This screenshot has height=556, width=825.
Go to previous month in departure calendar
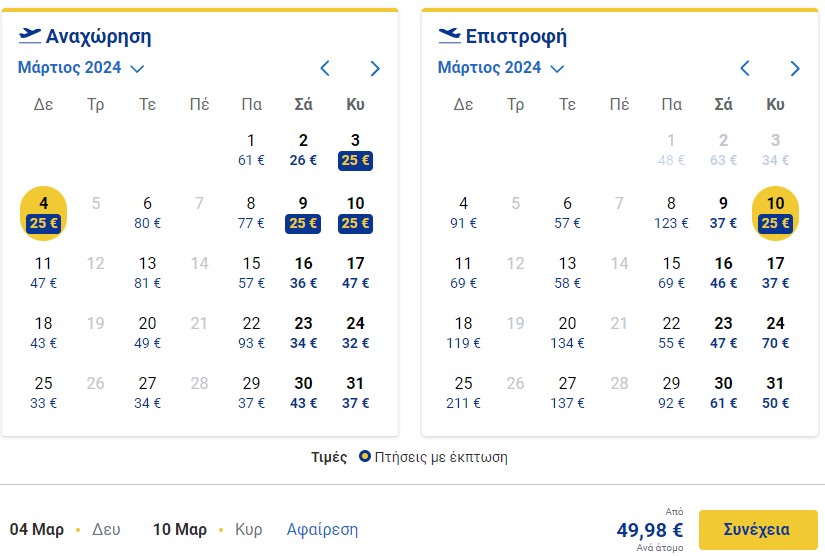(x=325, y=68)
